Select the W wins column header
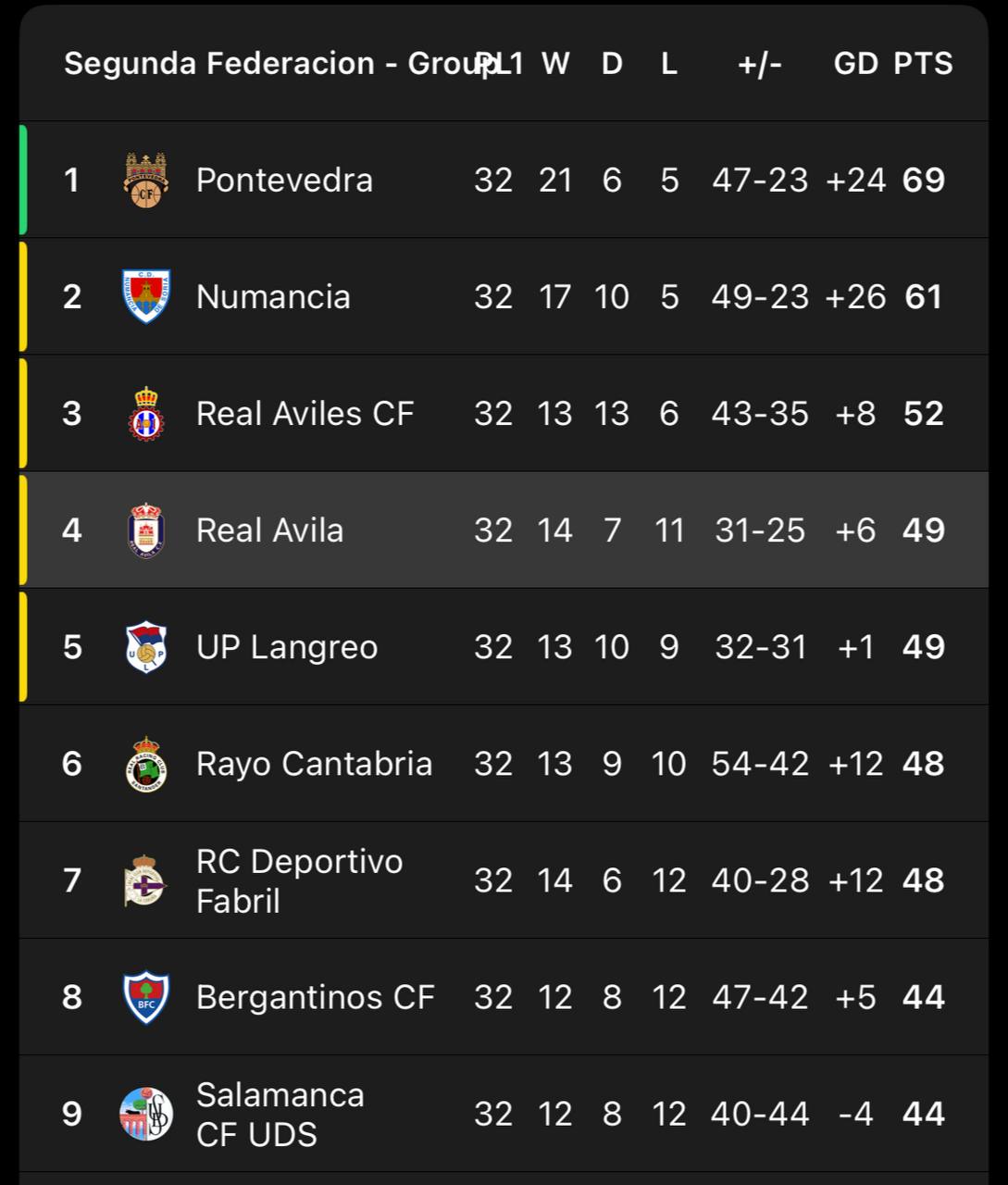Screen dimensions: 1008x1185 point(555,63)
